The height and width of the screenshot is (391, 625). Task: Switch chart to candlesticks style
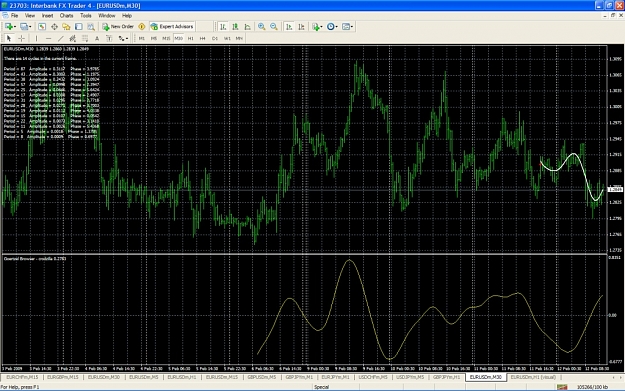[236, 27]
